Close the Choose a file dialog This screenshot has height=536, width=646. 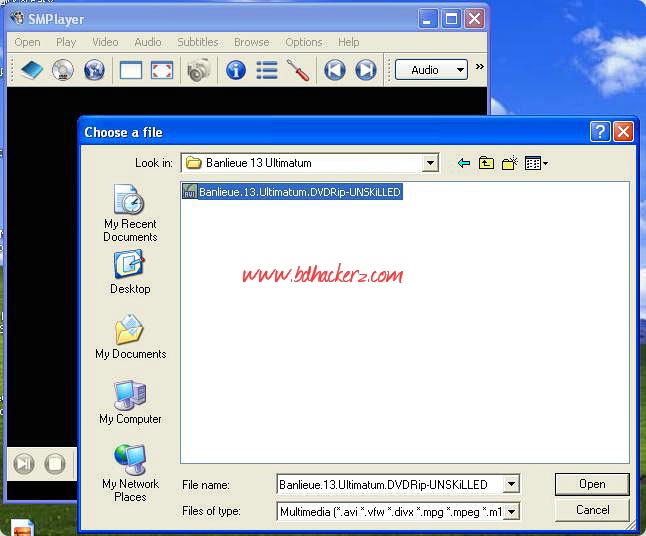pyautogui.click(x=623, y=132)
